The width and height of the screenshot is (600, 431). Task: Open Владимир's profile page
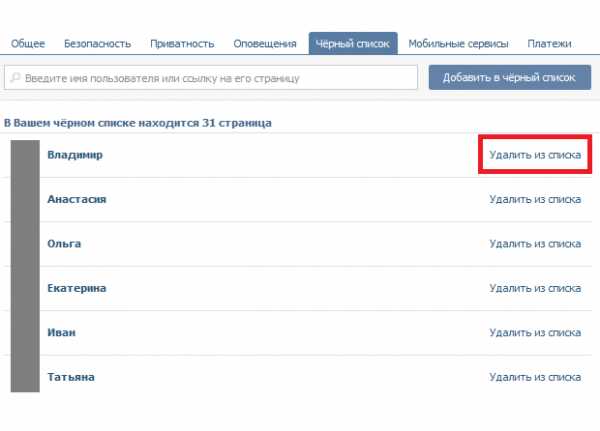pos(75,155)
